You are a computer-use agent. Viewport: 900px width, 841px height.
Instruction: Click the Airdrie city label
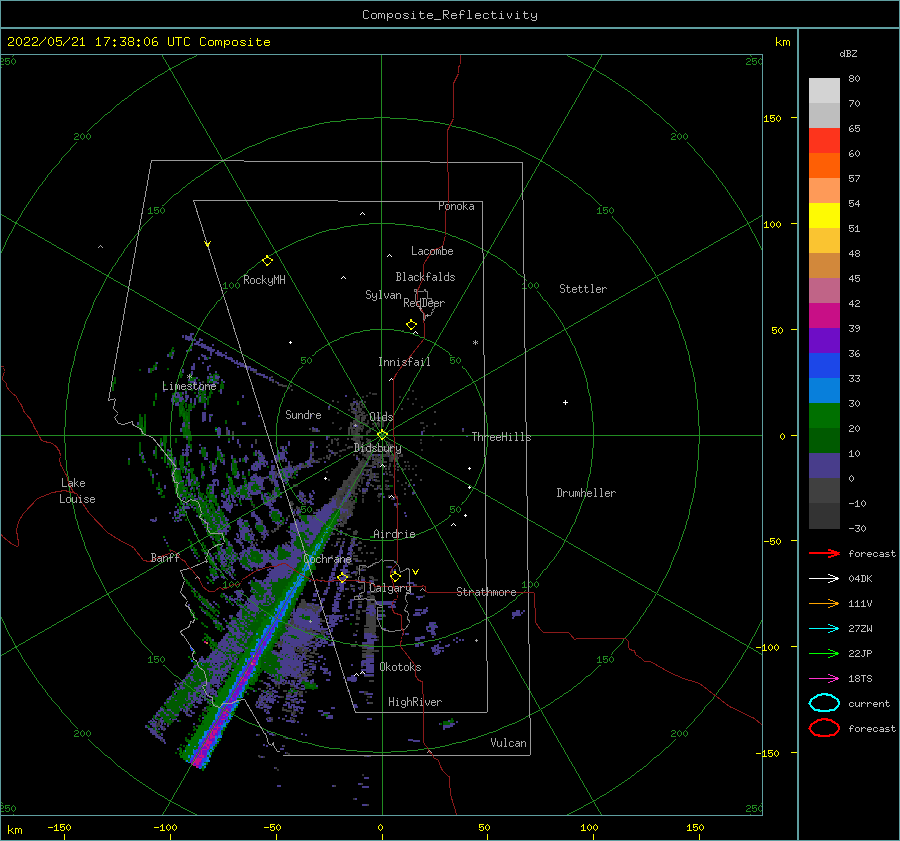(394, 534)
